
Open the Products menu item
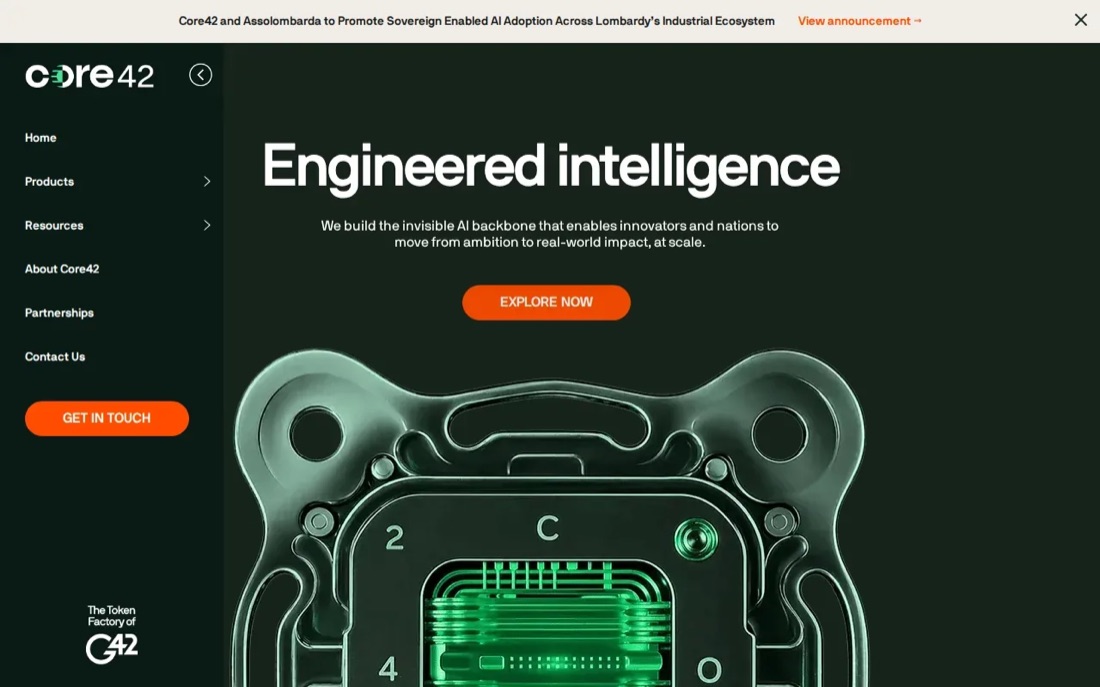49,182
